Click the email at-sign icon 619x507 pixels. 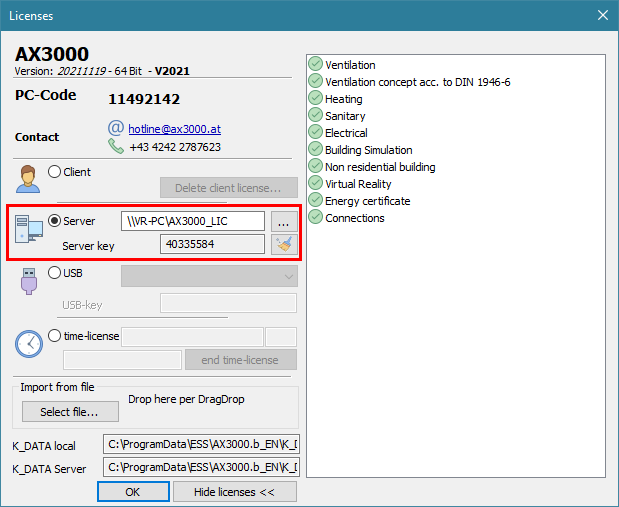pos(116,128)
